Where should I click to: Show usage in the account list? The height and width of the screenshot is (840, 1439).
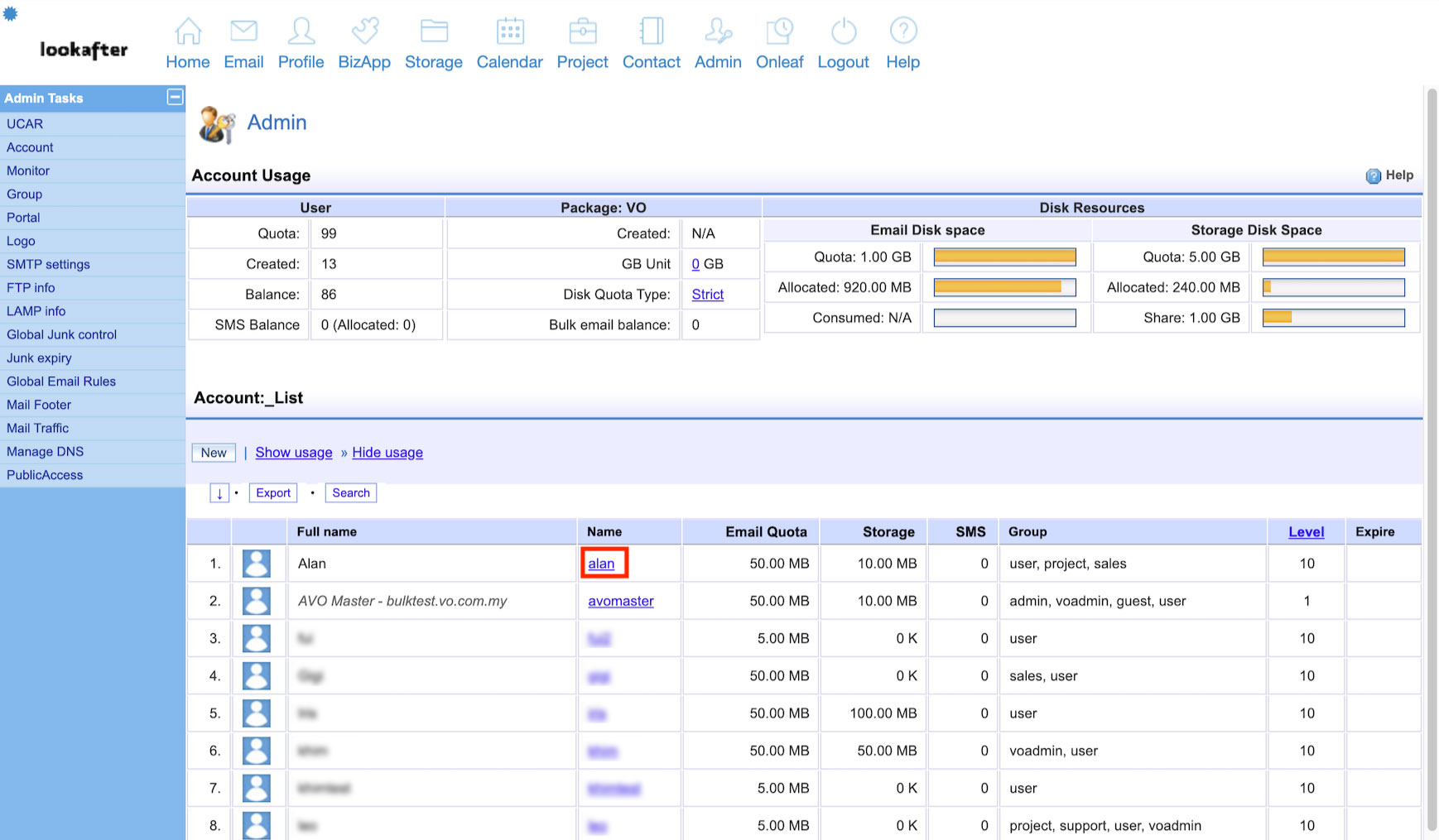(294, 453)
